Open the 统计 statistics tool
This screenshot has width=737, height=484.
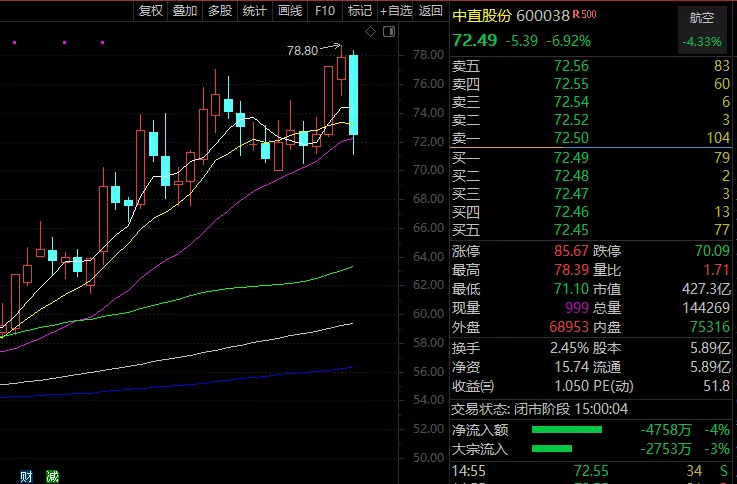255,11
